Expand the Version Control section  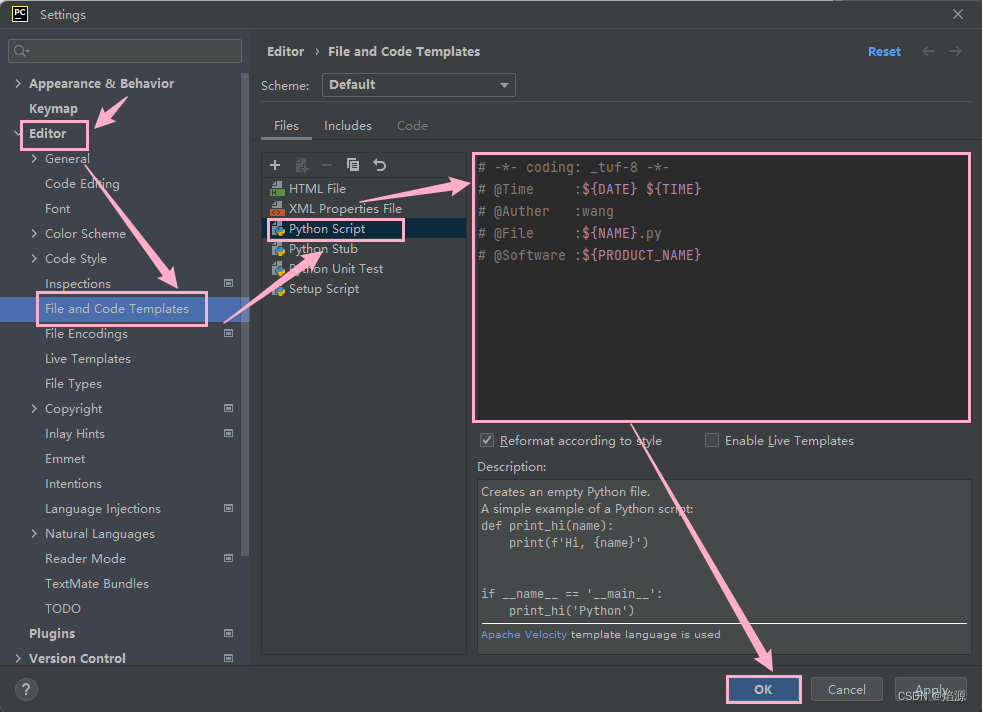pyautogui.click(x=18, y=658)
